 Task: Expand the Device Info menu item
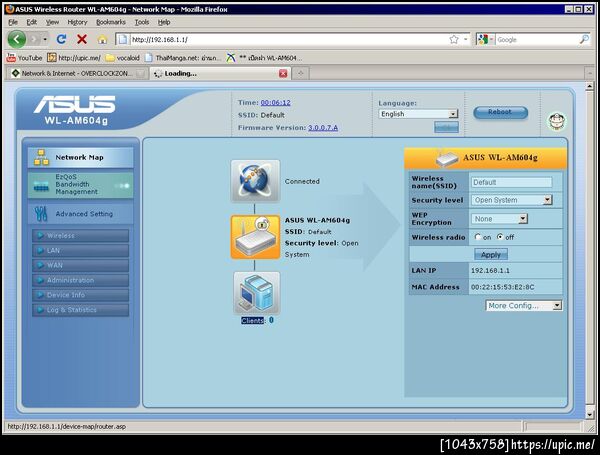(80, 295)
